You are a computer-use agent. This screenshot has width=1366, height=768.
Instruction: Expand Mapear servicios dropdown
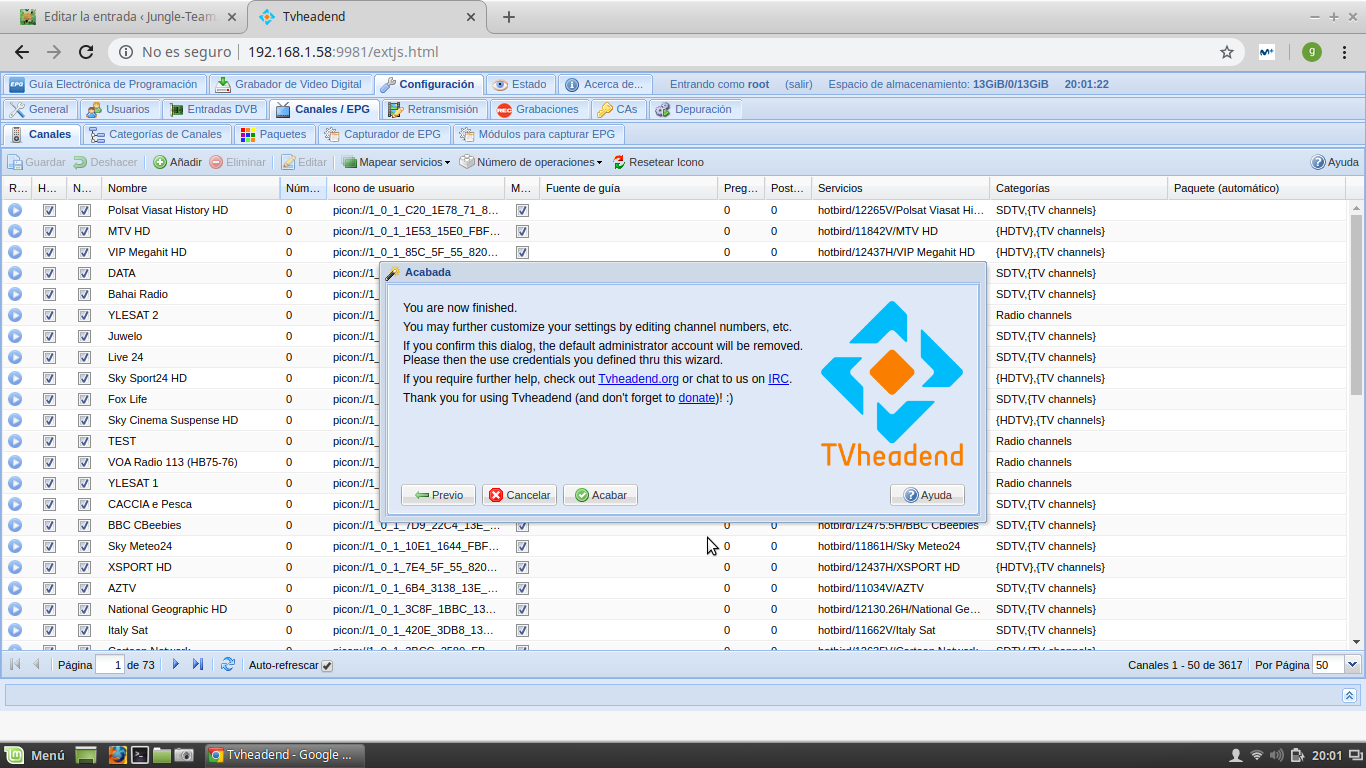coord(396,162)
